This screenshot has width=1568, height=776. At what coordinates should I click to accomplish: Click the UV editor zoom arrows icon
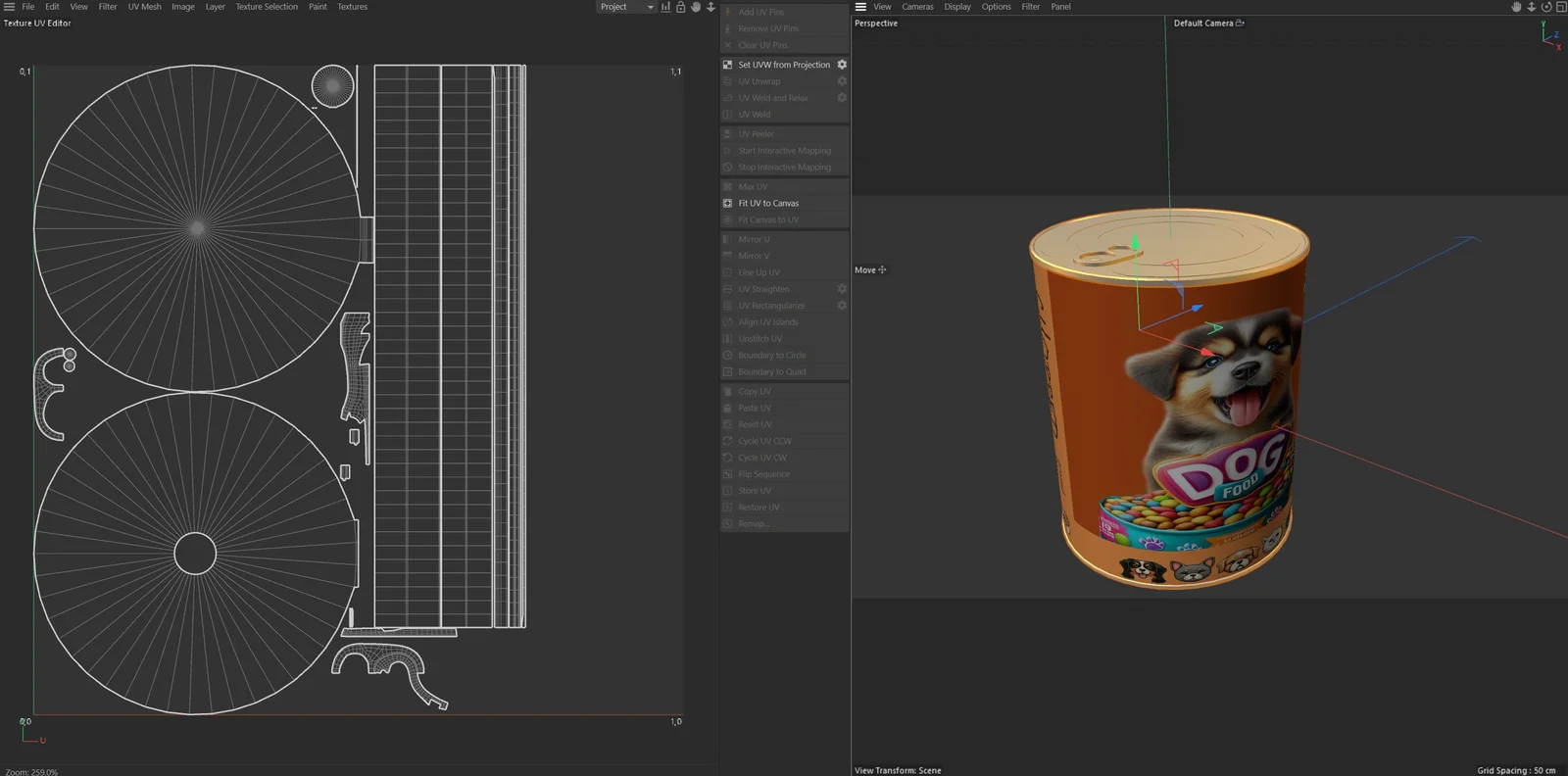(x=711, y=7)
